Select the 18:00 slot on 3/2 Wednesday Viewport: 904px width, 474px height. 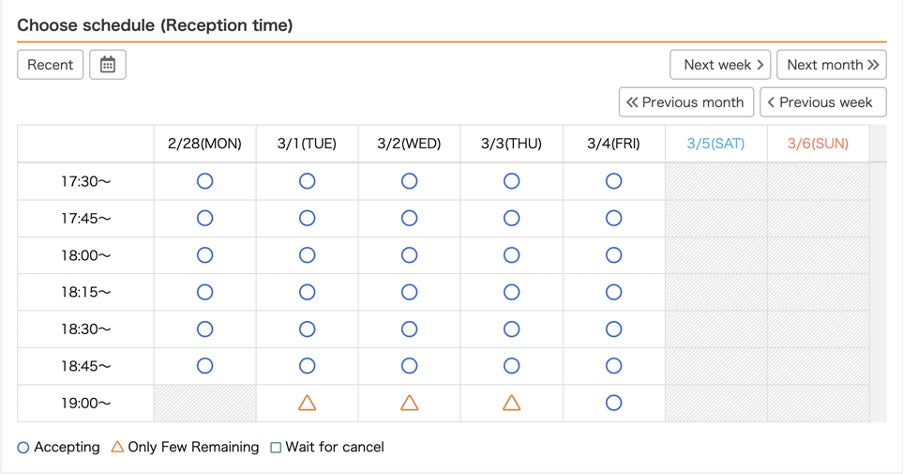[409, 255]
